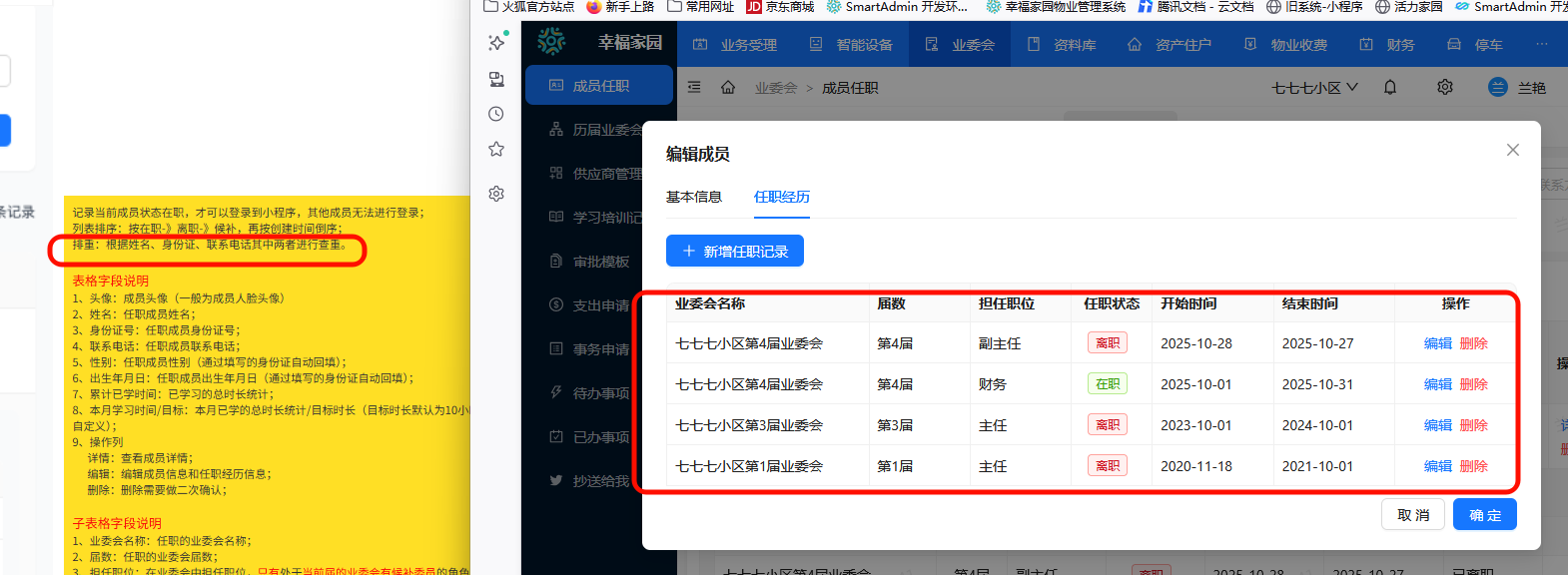The image size is (1568, 575).
Task: Switch to 业委会 top navigation tab
Action: (x=960, y=45)
